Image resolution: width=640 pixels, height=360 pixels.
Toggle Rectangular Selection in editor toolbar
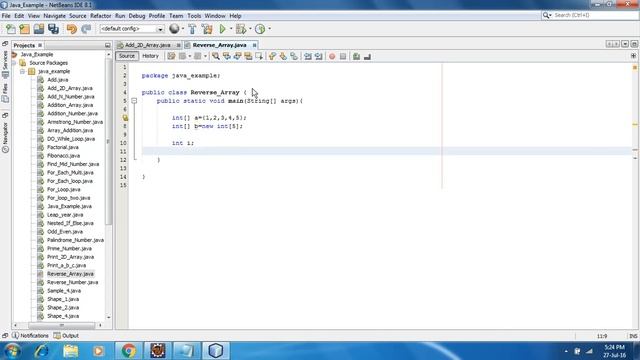click(x=259, y=56)
